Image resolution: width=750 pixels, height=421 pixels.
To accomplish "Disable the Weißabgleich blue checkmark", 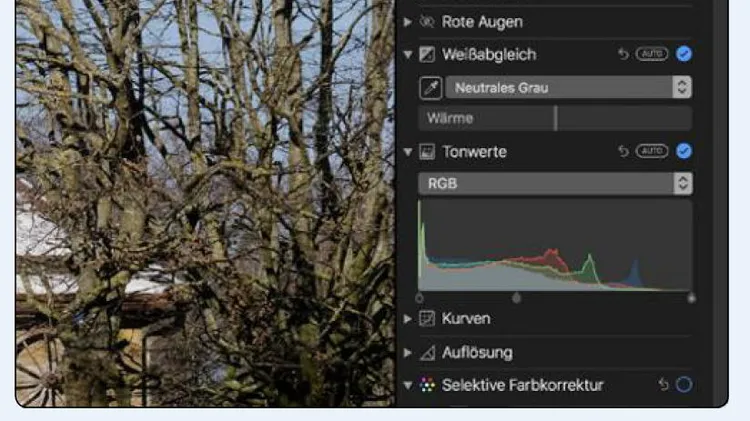I will (x=684, y=54).
